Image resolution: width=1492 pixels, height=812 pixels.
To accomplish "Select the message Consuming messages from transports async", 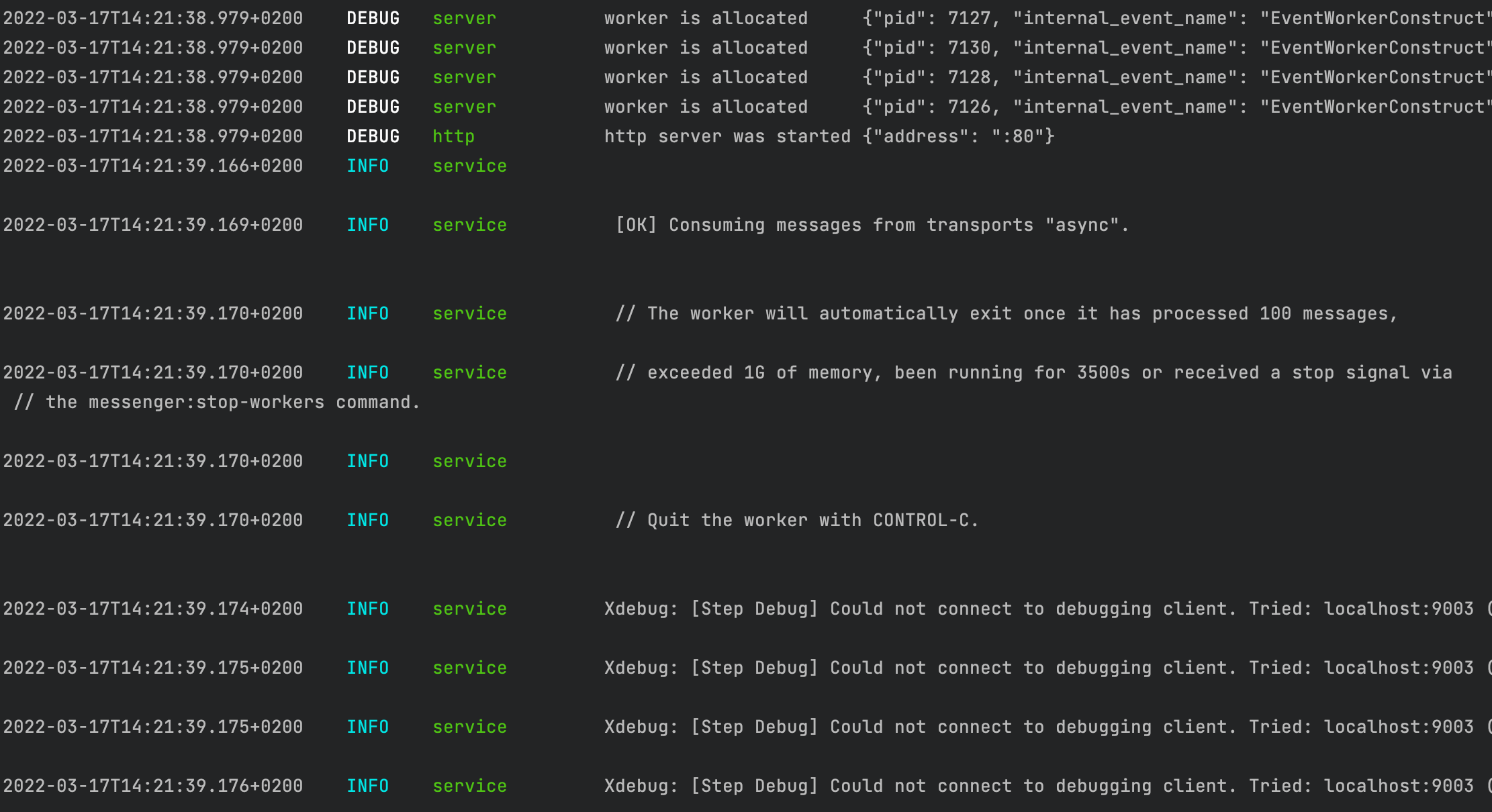I will [870, 225].
